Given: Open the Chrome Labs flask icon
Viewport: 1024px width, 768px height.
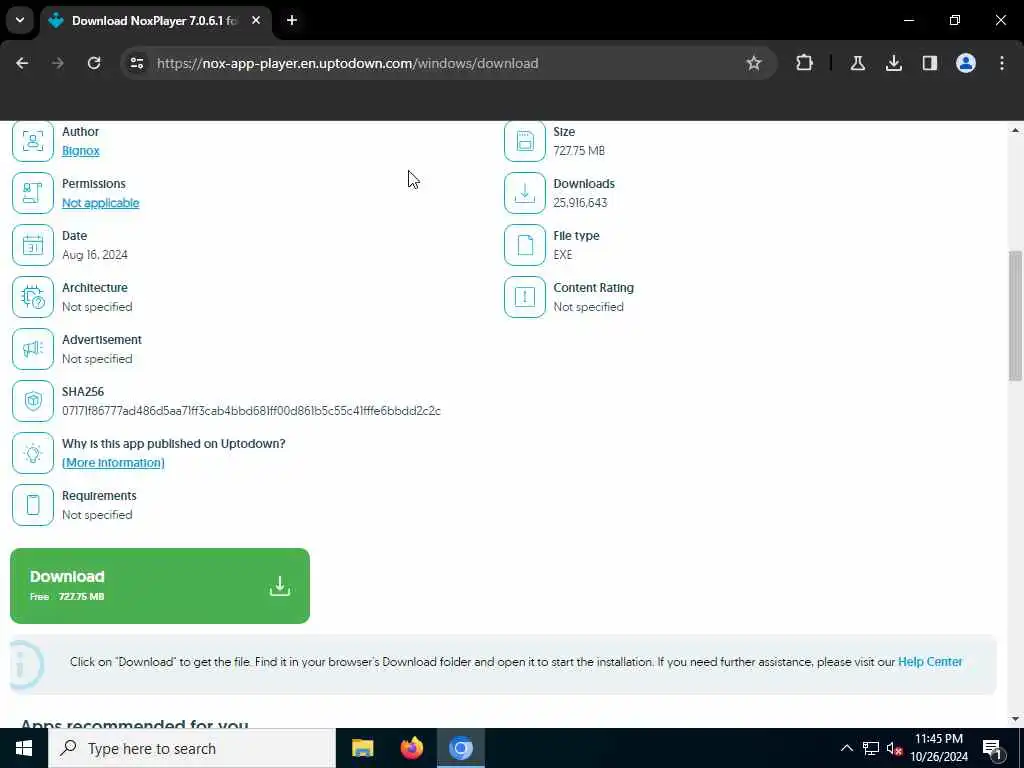Looking at the screenshot, I should tap(857, 63).
